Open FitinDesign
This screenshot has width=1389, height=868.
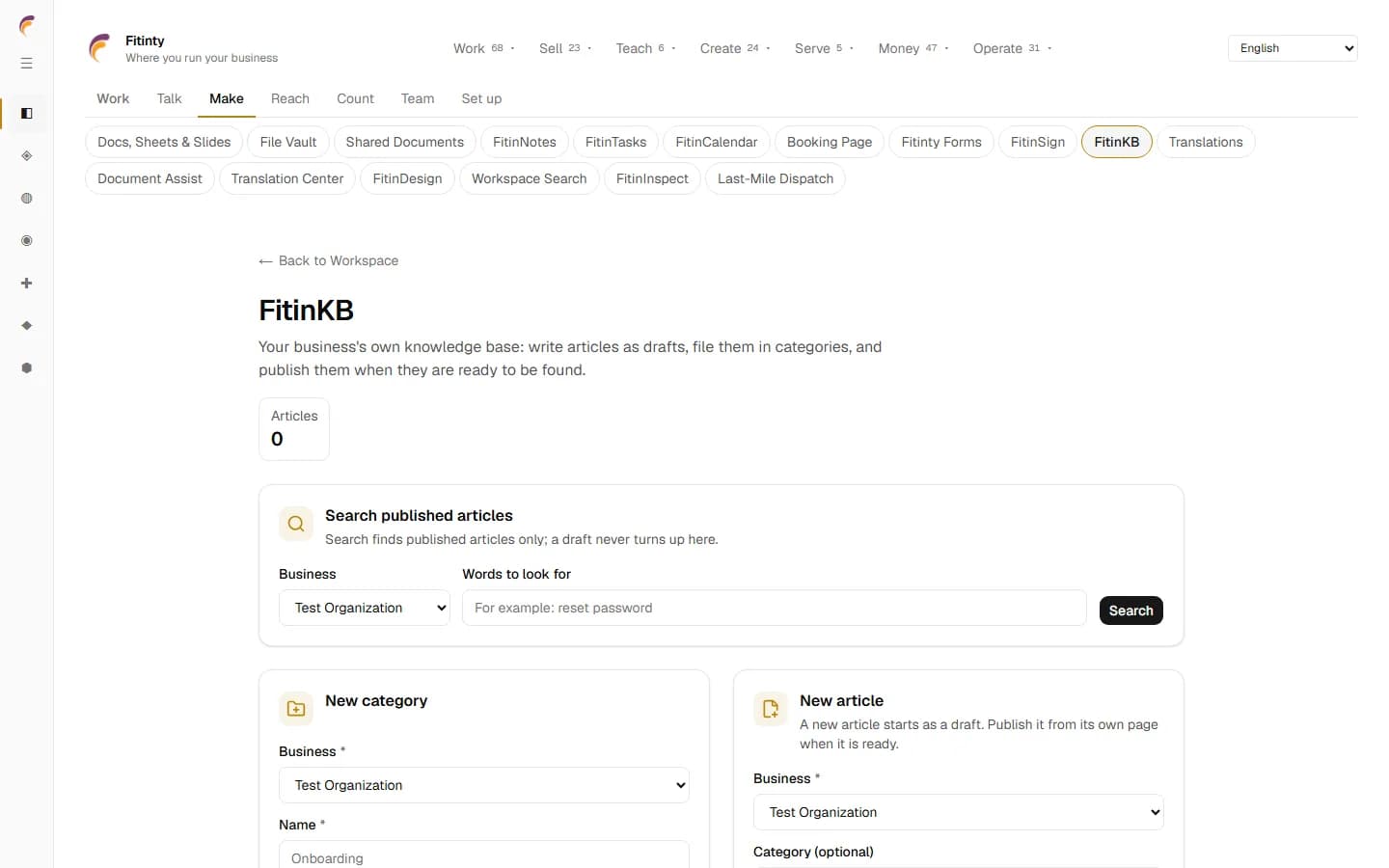[x=407, y=178]
